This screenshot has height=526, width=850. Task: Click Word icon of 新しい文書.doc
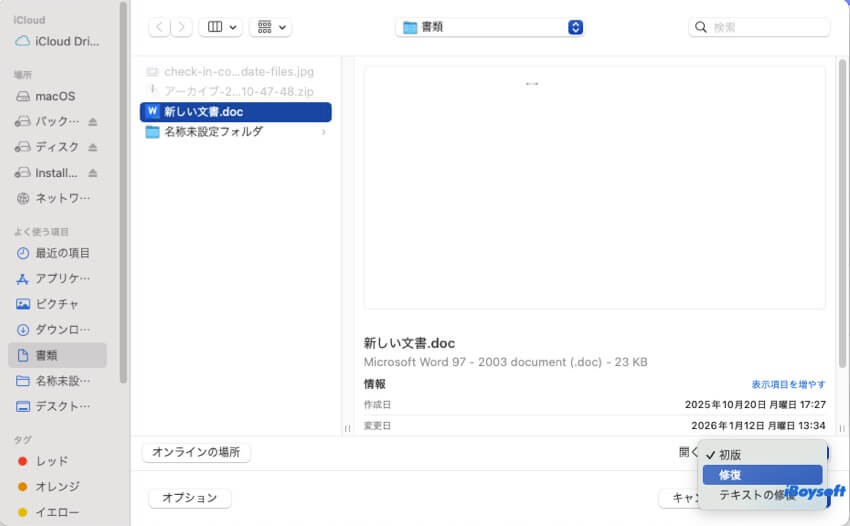pos(152,112)
